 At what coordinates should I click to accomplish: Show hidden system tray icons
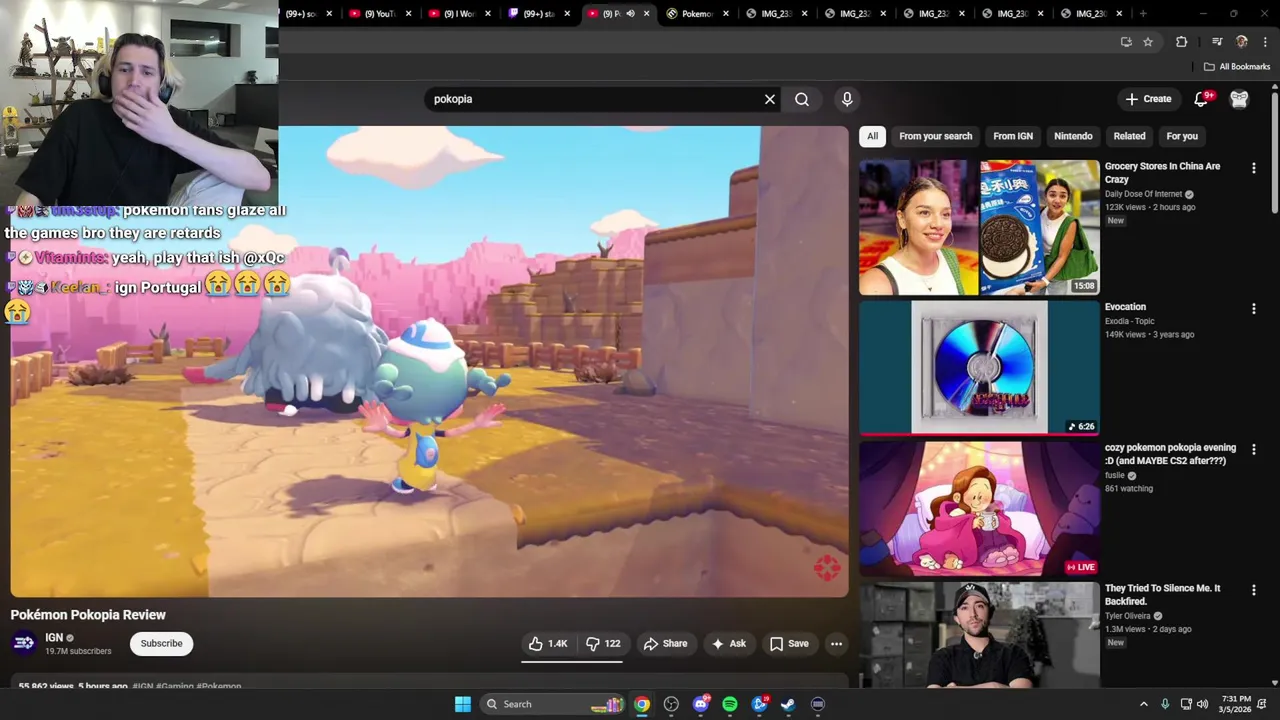tap(1144, 704)
